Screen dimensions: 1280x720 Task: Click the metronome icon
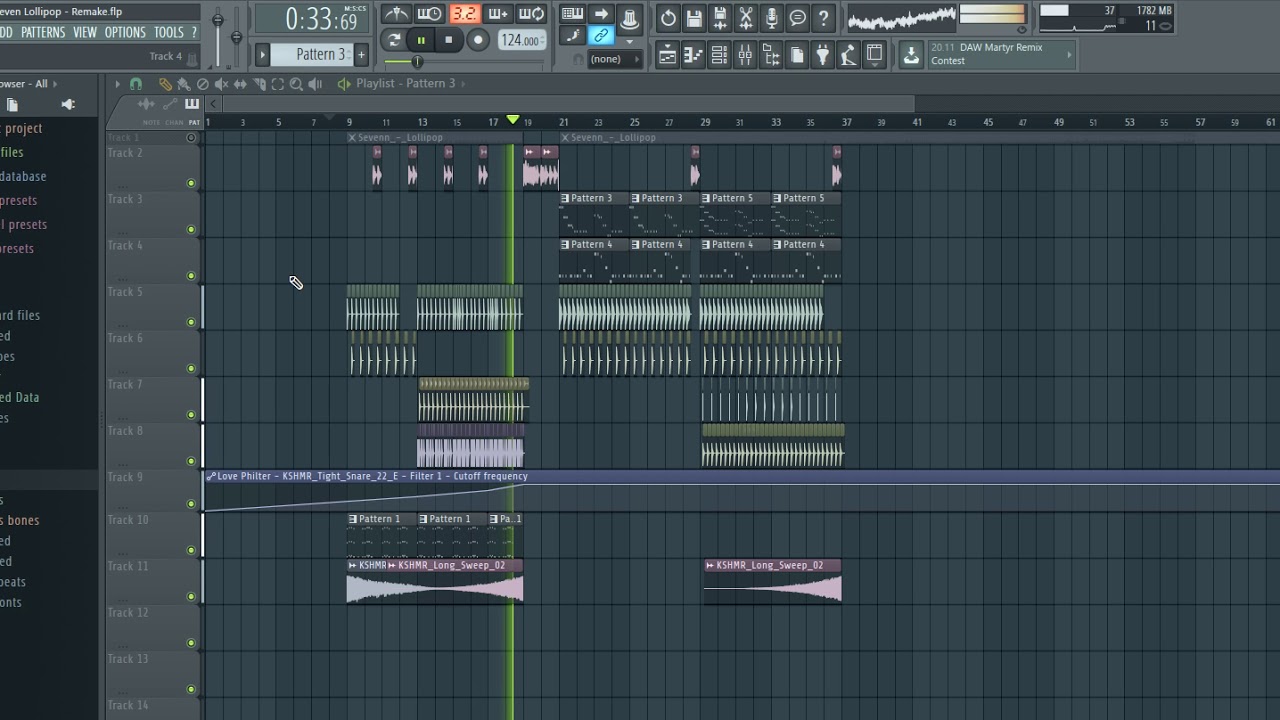(x=396, y=14)
